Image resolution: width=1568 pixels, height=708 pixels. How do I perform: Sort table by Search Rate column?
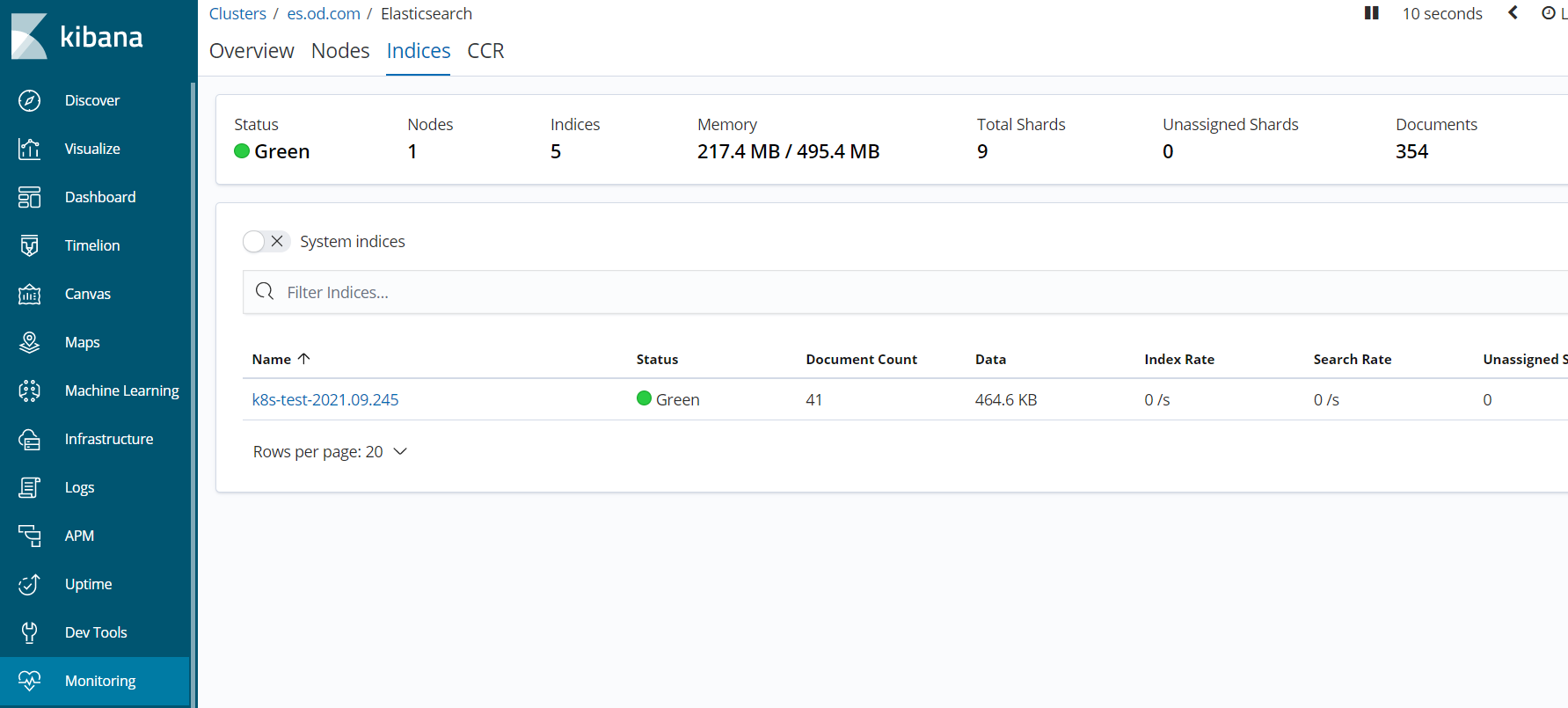(x=1353, y=359)
